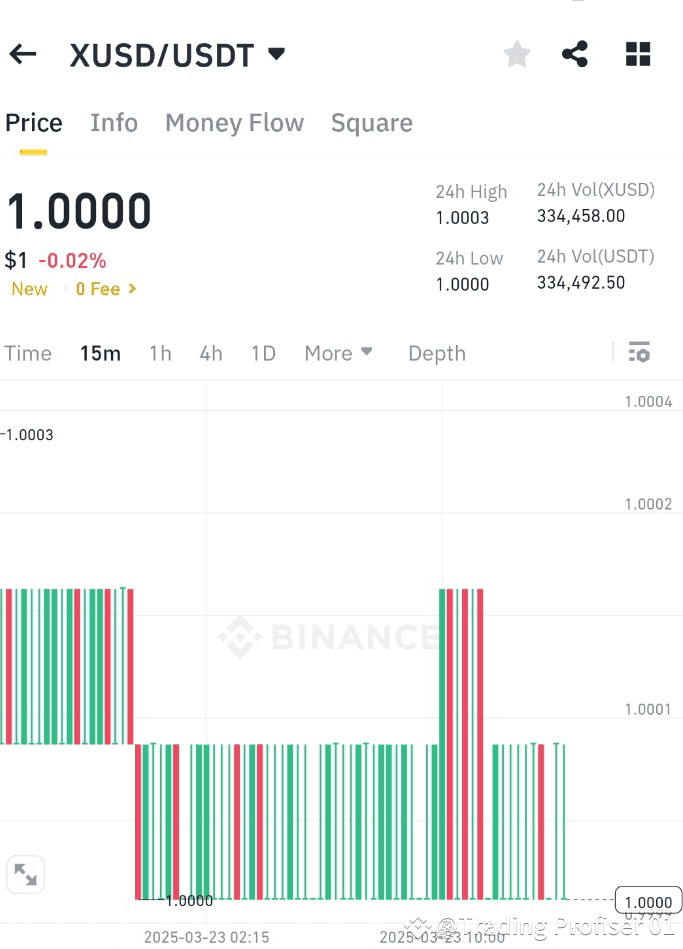
Task: Open Depth view for the pair
Action: tap(436, 352)
